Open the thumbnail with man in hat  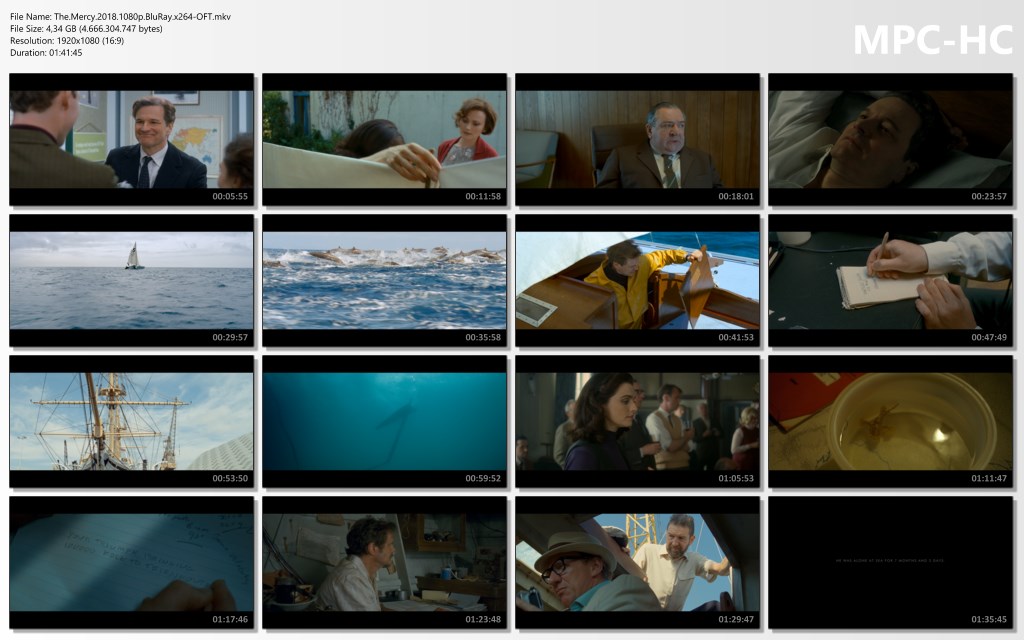pos(637,562)
